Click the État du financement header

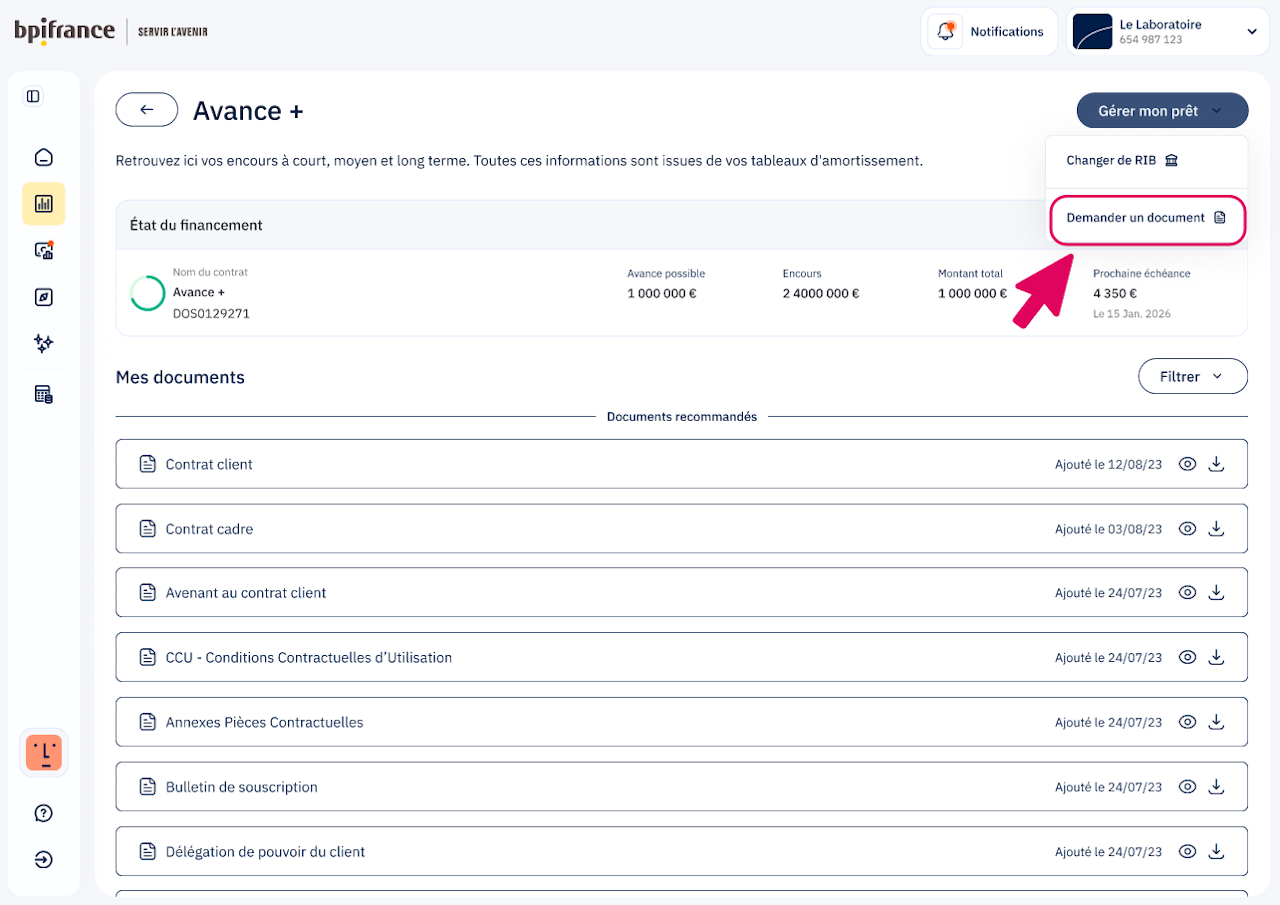(x=196, y=225)
